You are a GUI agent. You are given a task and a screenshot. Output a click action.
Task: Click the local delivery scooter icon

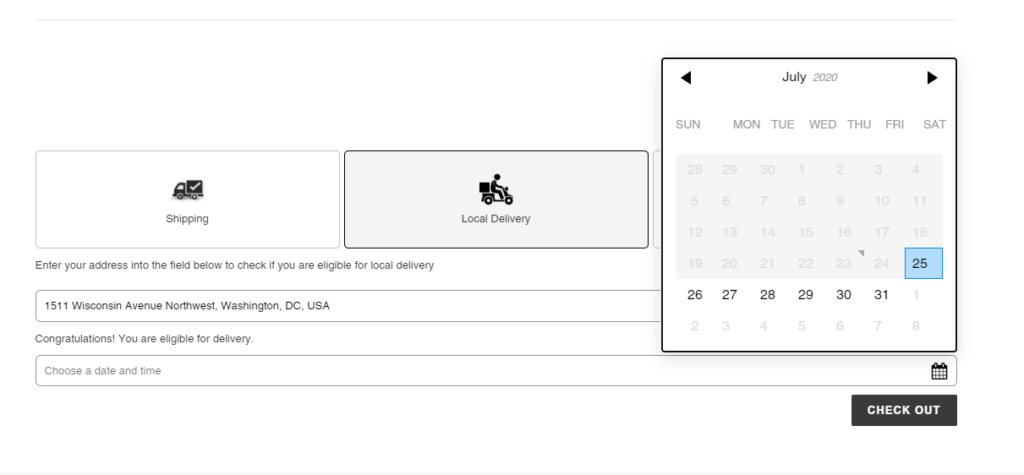(496, 189)
